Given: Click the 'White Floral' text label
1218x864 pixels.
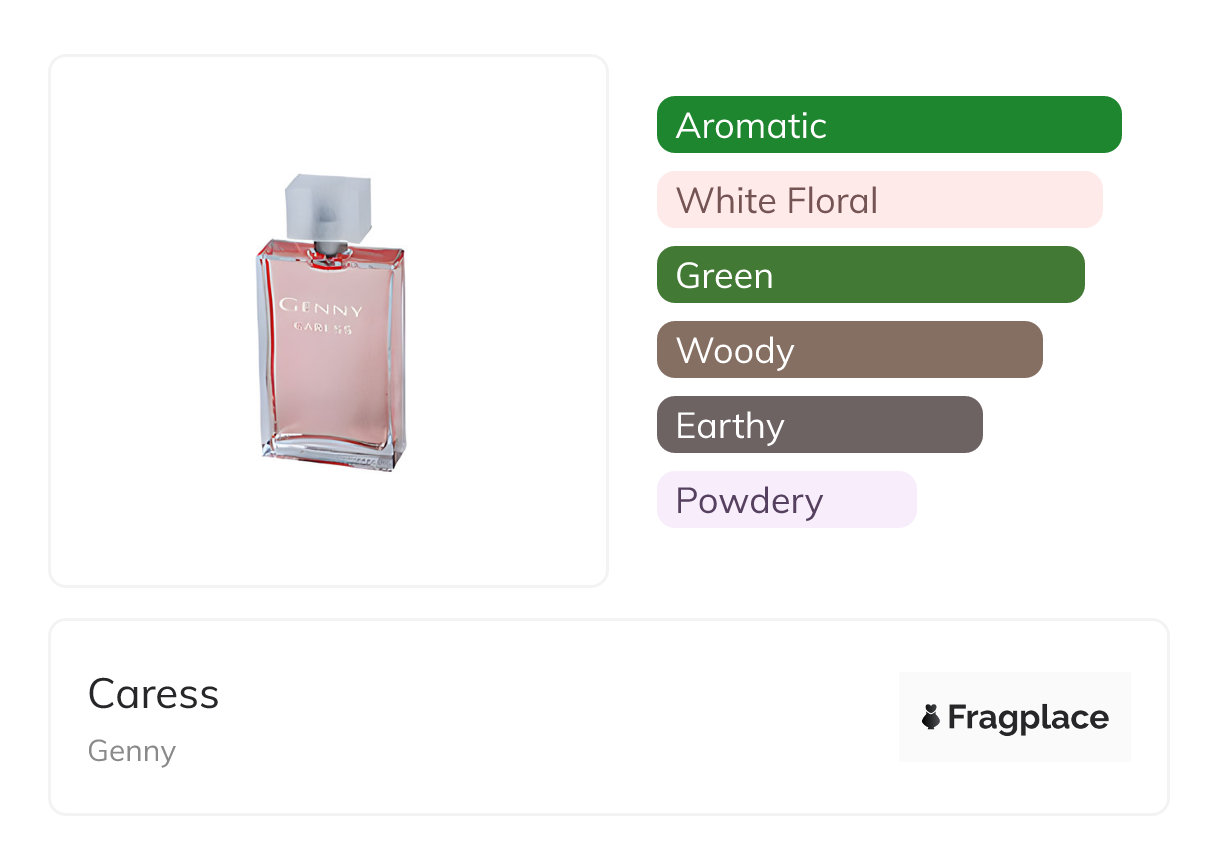Looking at the screenshot, I should tap(777, 200).
